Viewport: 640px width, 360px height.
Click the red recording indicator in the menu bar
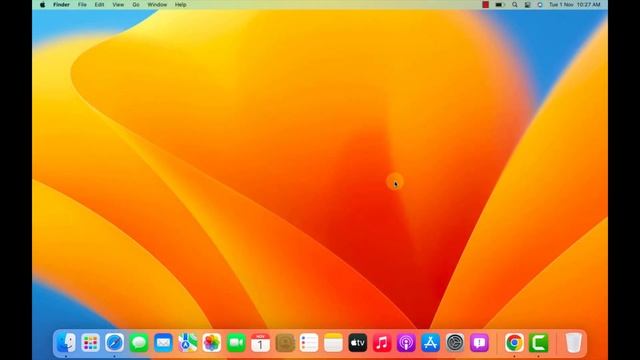click(x=485, y=4)
